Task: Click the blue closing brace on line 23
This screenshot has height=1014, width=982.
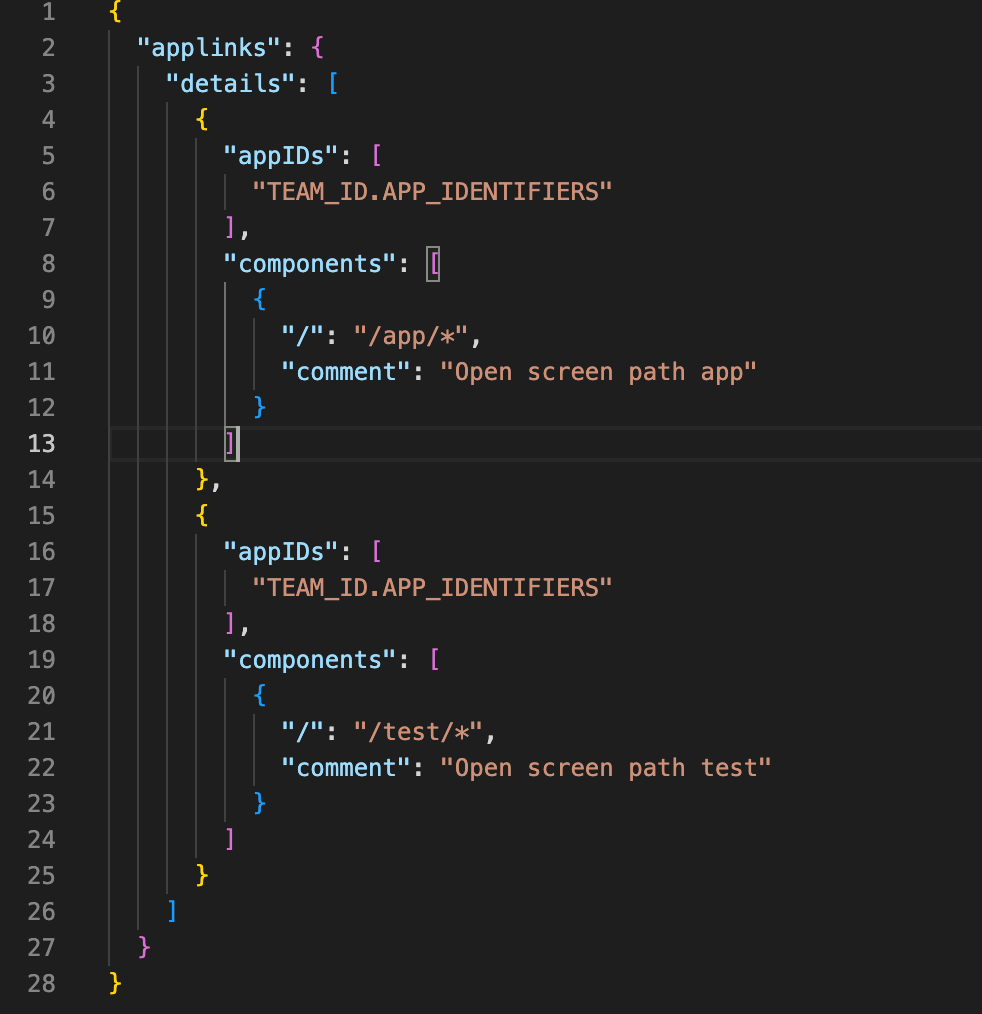Action: [x=259, y=803]
